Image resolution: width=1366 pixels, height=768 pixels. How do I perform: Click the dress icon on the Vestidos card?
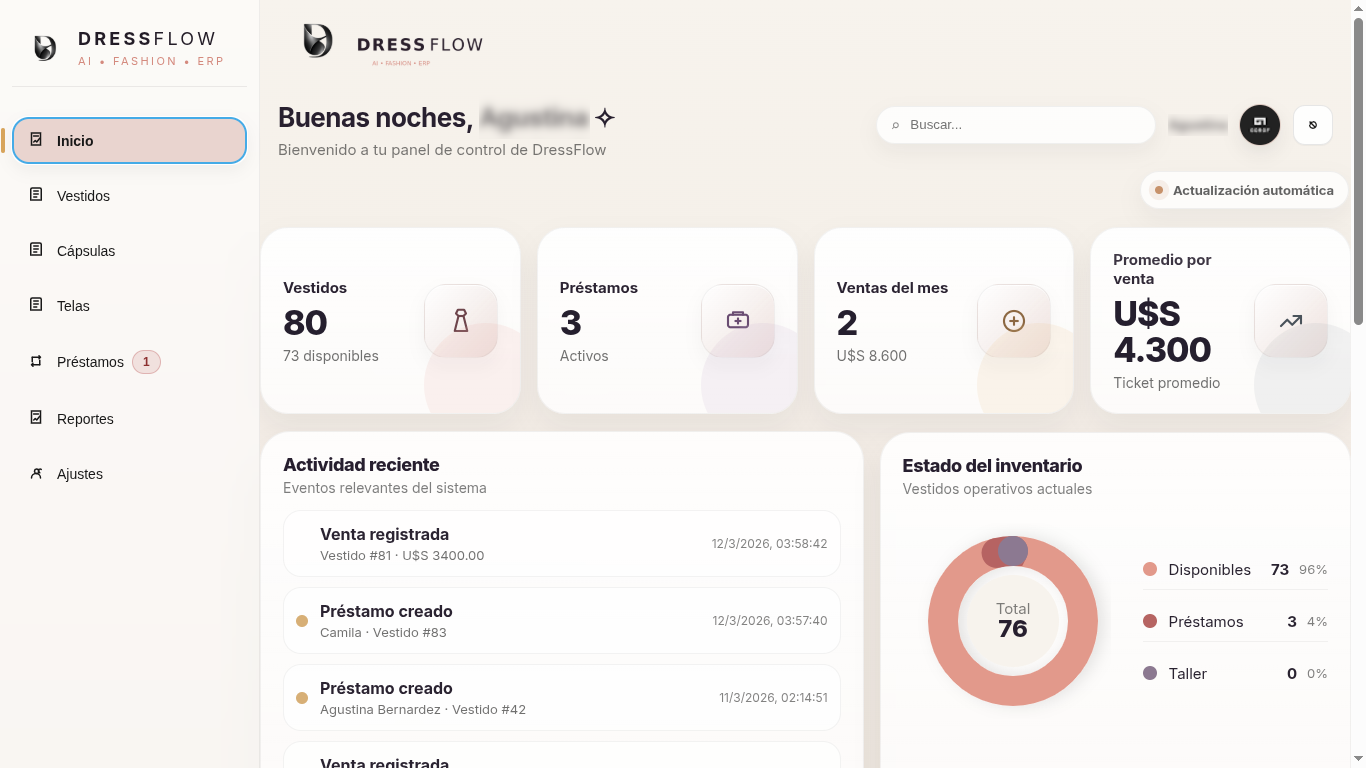(460, 320)
